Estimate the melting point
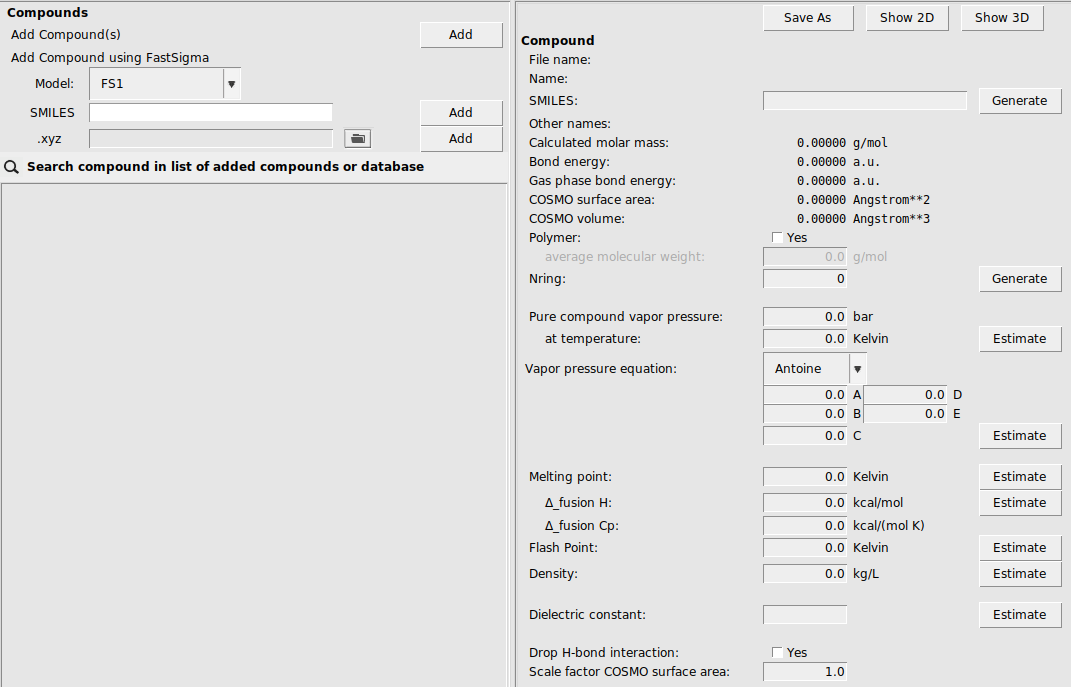1071x687 pixels. (1019, 476)
